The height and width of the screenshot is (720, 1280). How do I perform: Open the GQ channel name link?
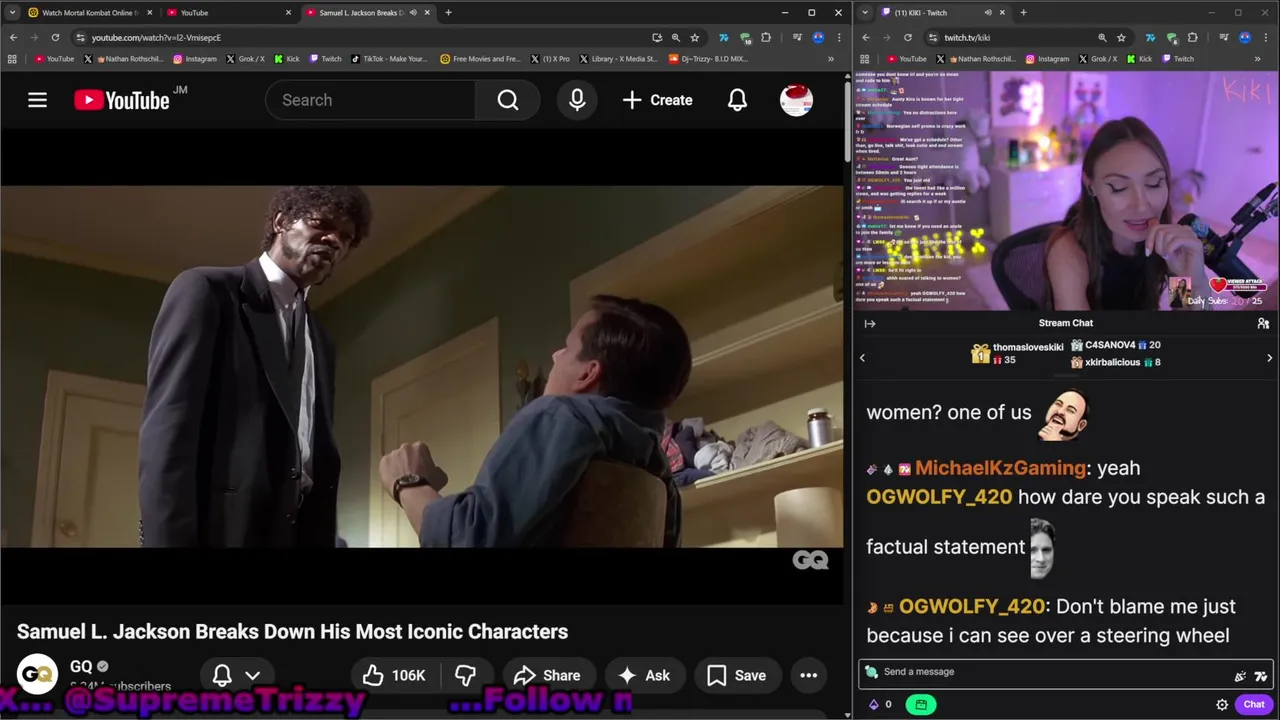[x=81, y=666]
